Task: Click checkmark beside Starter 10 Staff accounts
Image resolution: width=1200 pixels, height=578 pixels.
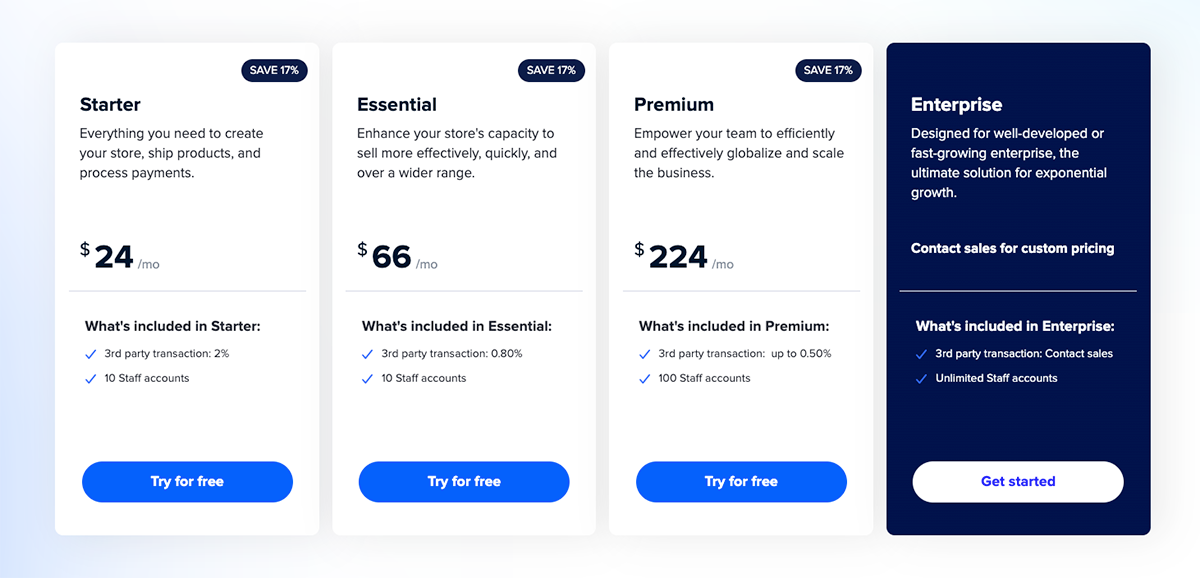Action: (x=91, y=379)
